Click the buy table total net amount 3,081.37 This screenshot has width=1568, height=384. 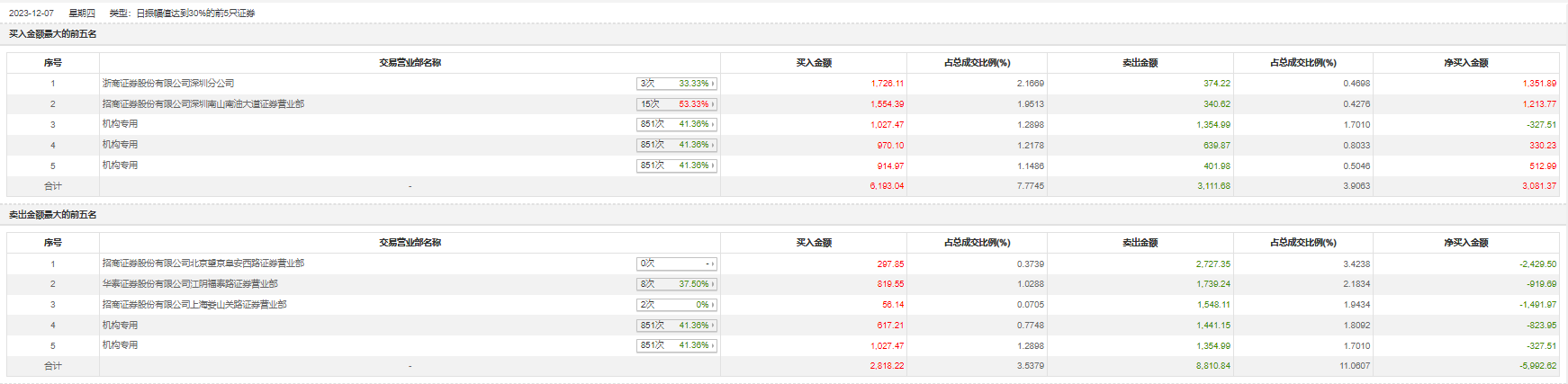pyautogui.click(x=1538, y=186)
